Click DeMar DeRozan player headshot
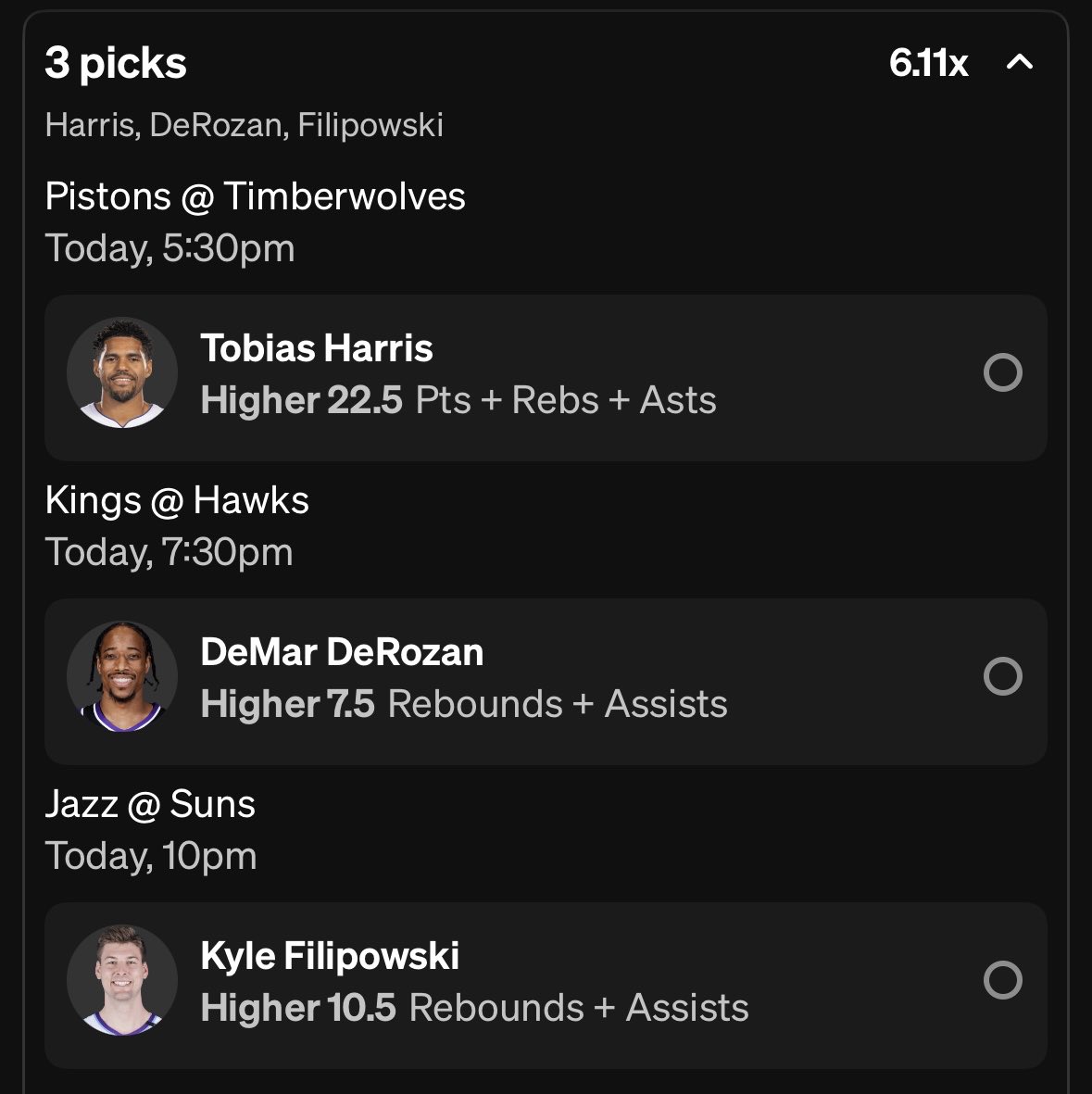This screenshot has height=1094, width=1092. pos(122,677)
